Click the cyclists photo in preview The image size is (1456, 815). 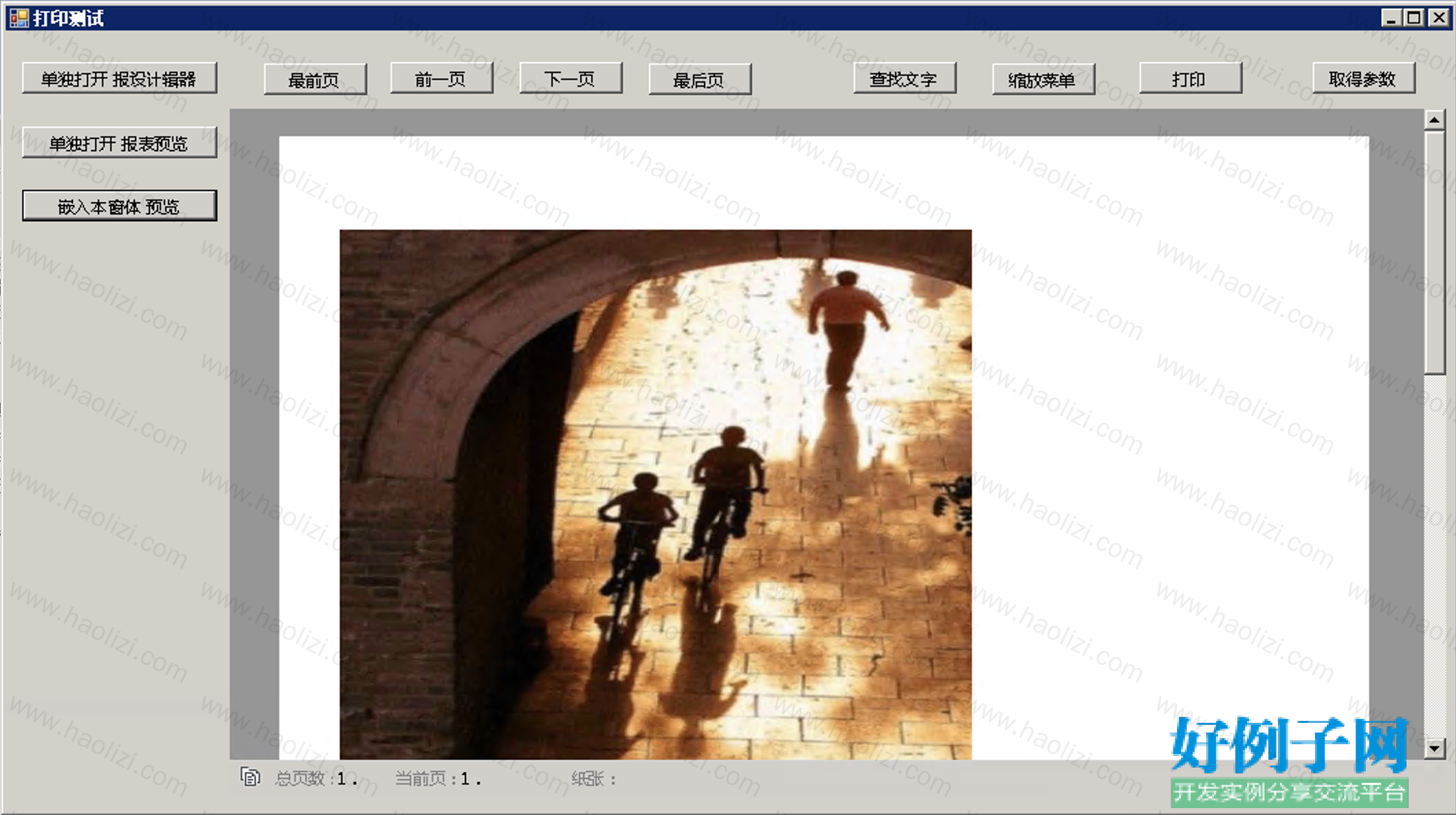point(655,494)
